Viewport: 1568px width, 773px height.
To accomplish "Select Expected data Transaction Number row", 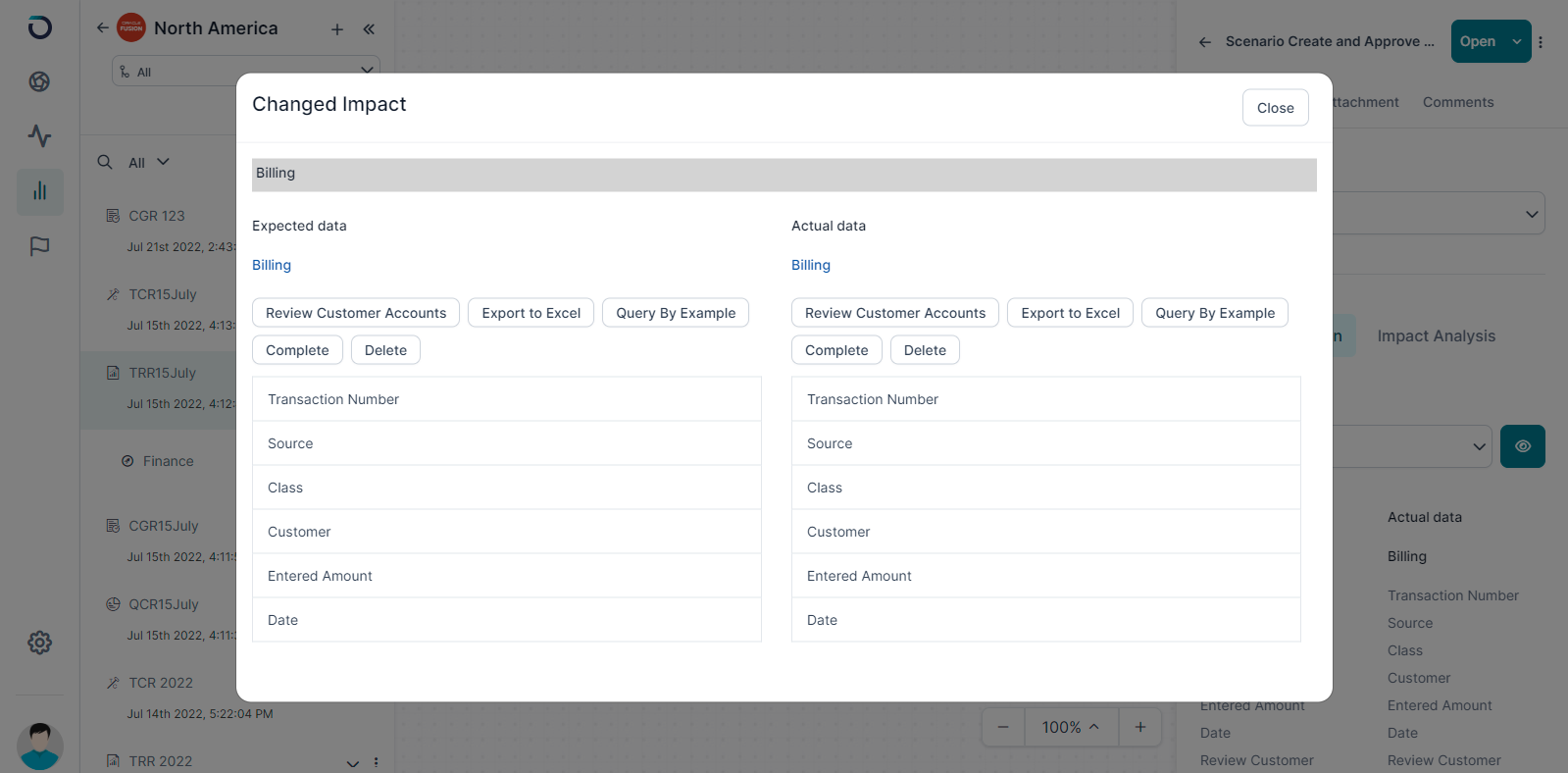I will tap(507, 399).
